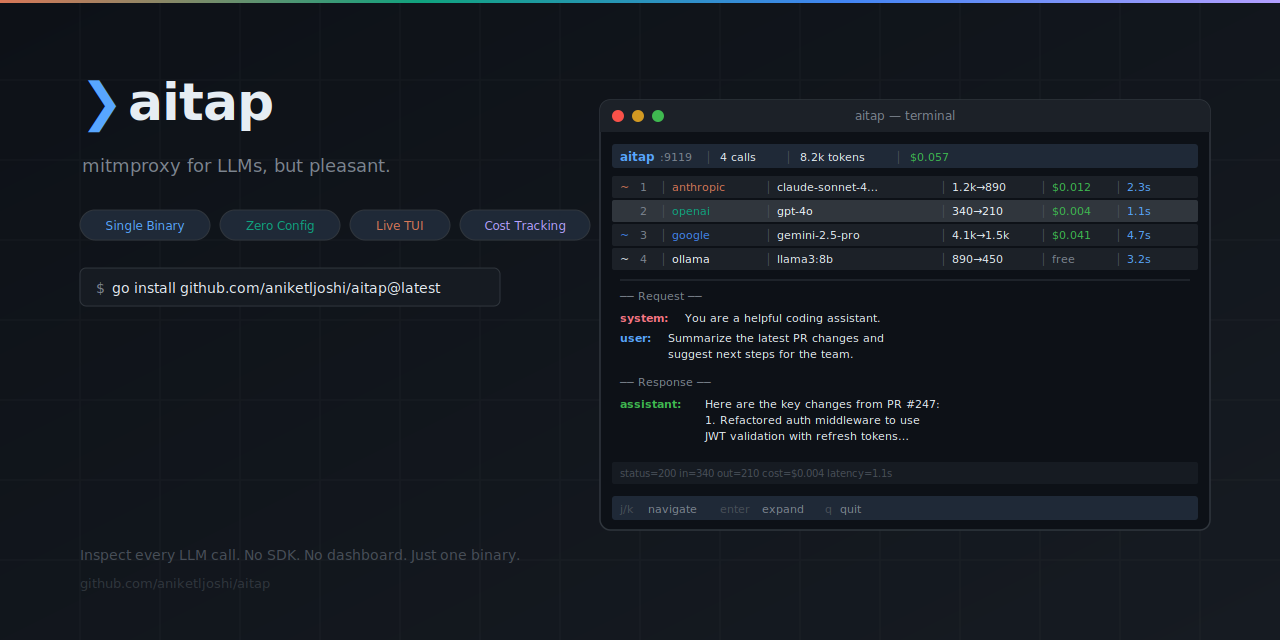Click the 4.1k→1.5k token count

(981, 235)
